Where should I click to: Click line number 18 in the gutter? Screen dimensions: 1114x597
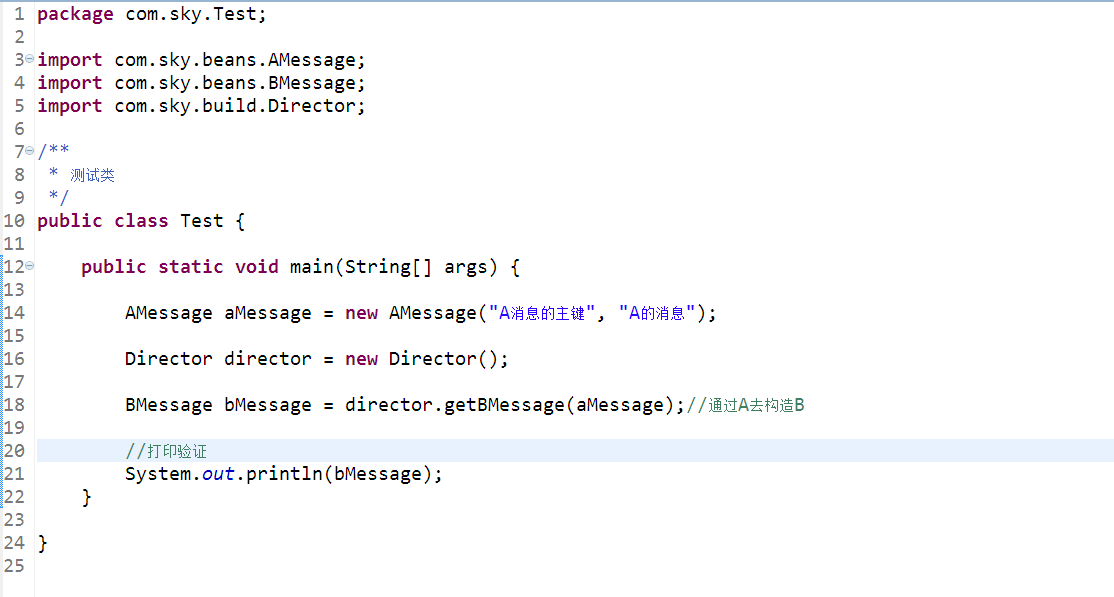tap(14, 405)
